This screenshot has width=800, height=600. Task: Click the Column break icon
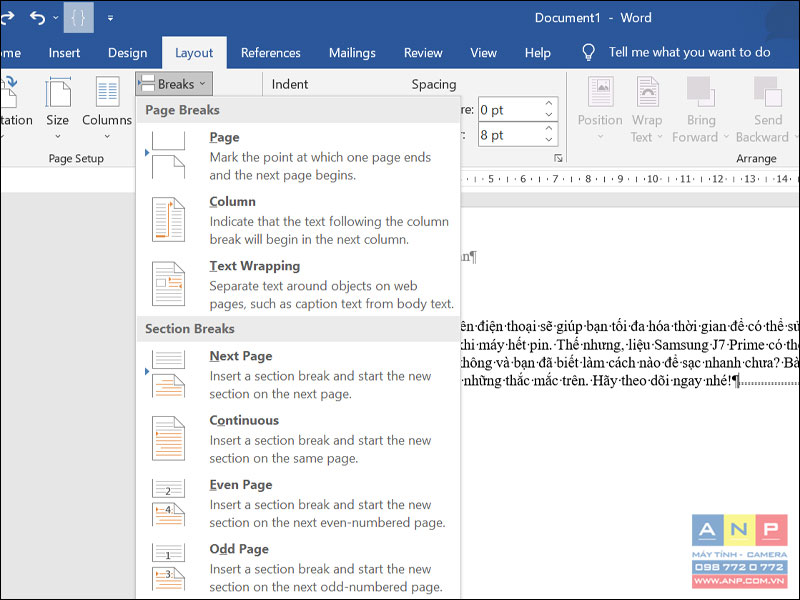[168, 219]
